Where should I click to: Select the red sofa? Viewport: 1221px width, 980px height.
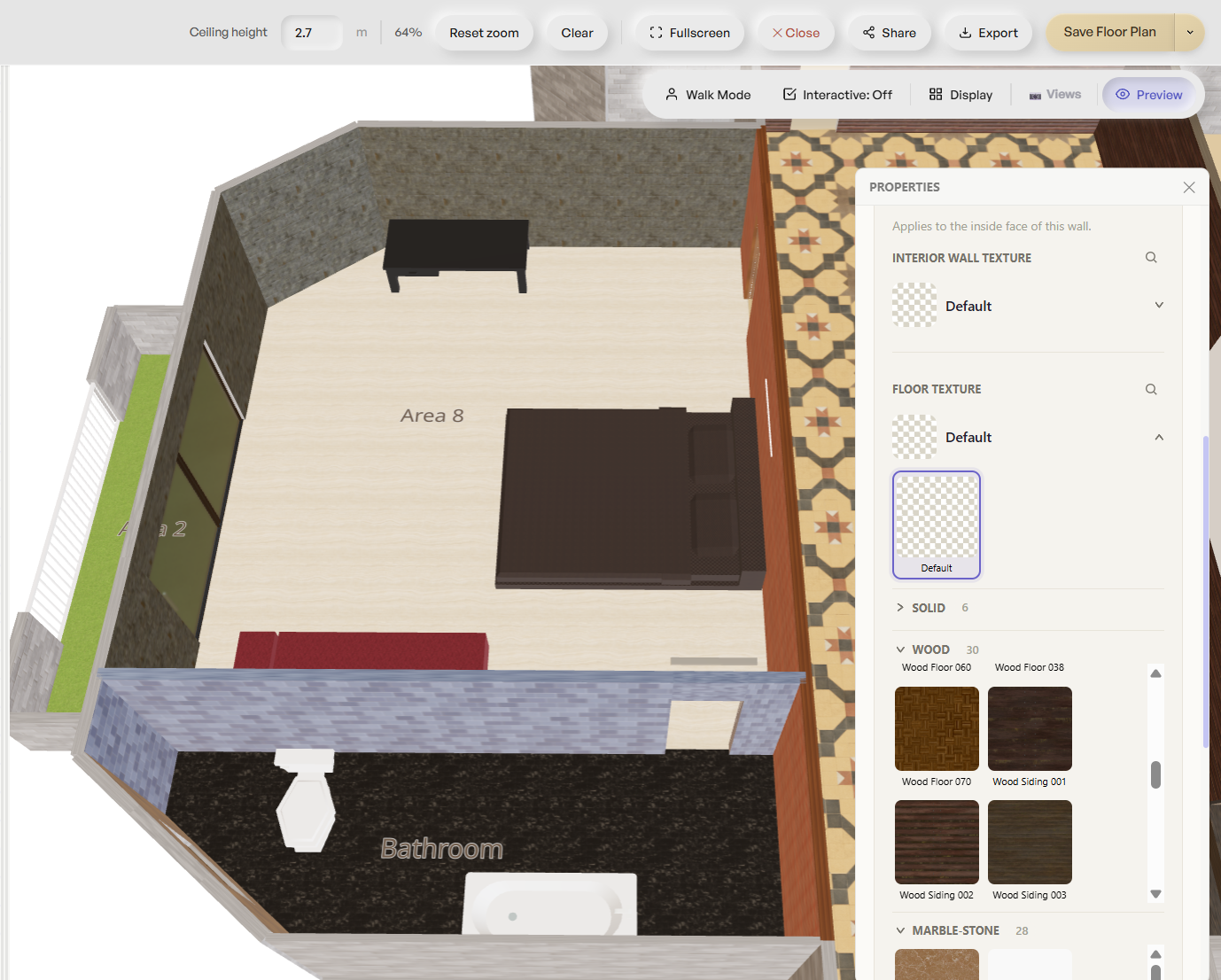[362, 650]
